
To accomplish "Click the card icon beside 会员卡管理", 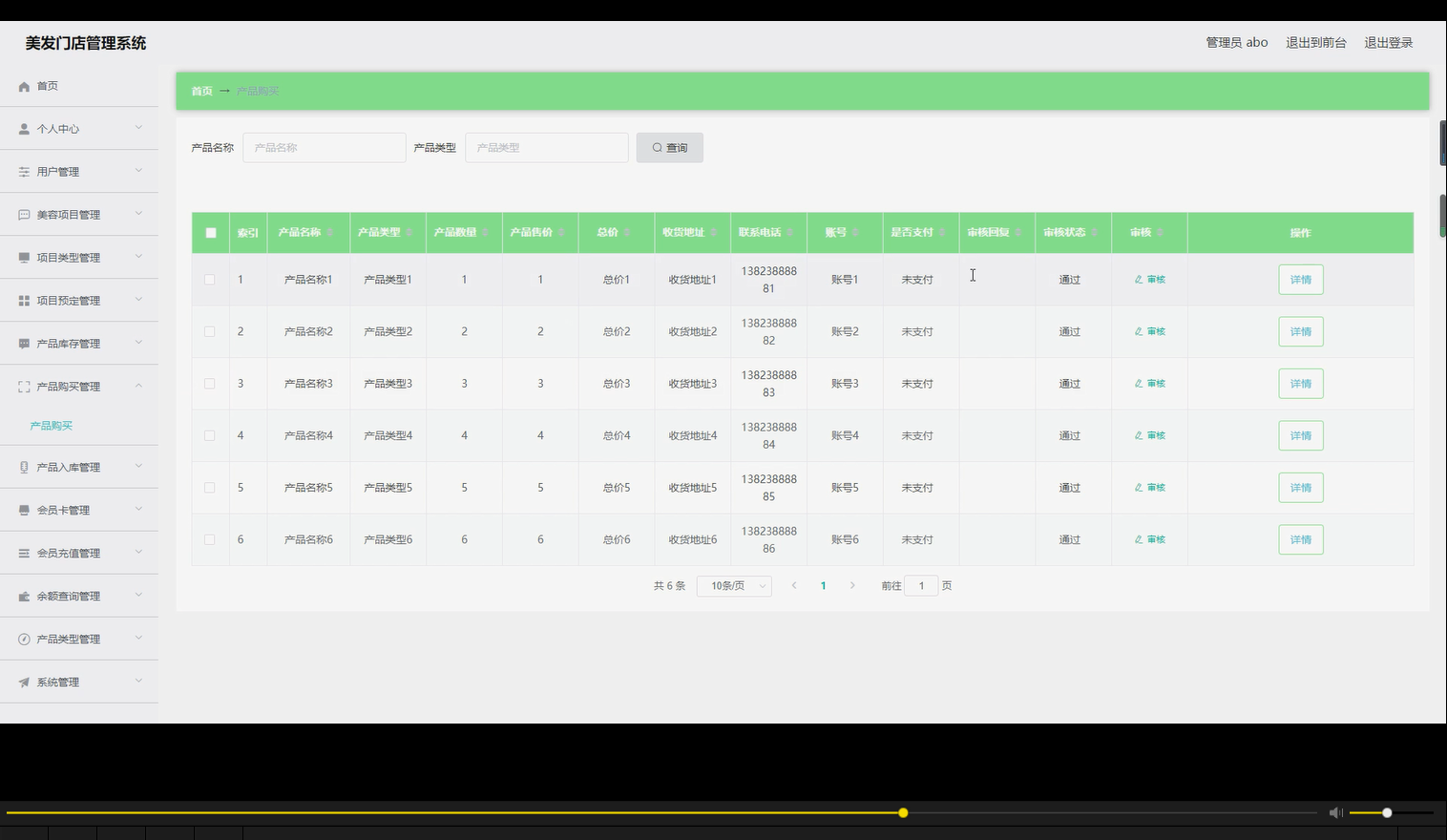I will pyautogui.click(x=24, y=511).
